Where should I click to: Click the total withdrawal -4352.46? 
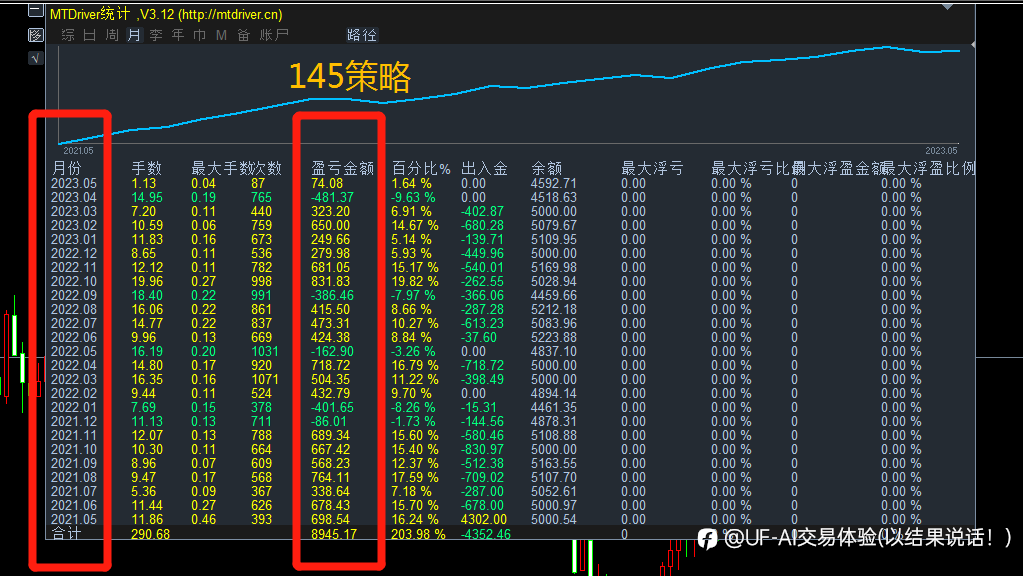[x=485, y=534]
